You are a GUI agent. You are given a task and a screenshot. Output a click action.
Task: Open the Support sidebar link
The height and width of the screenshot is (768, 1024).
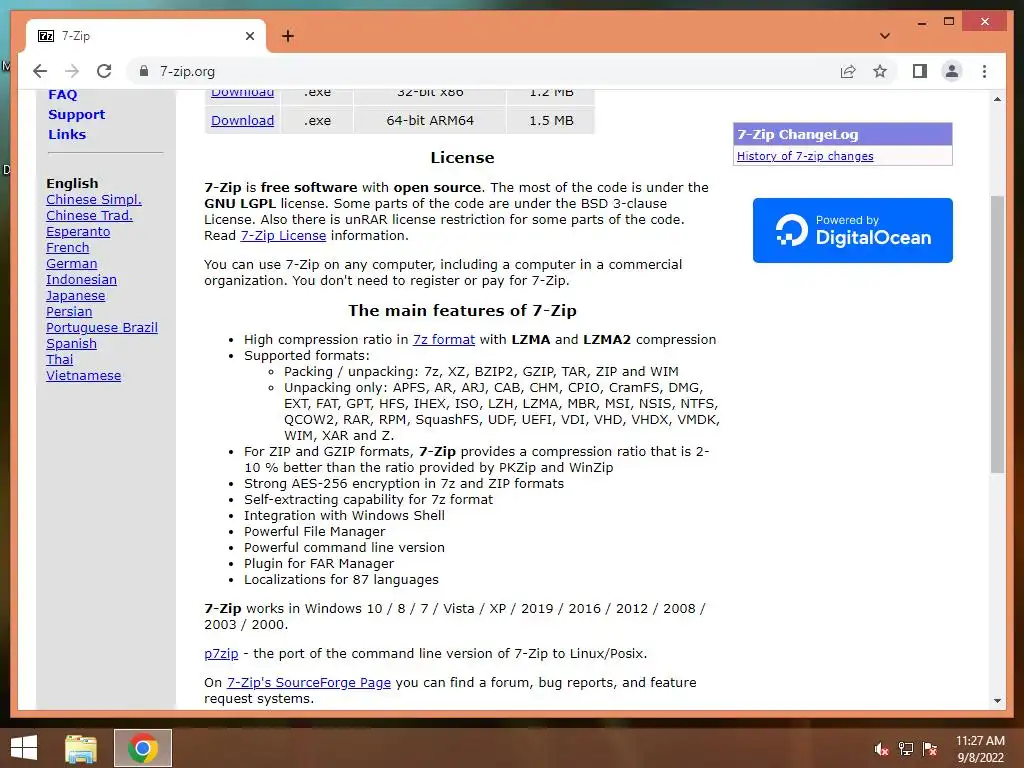pos(76,114)
